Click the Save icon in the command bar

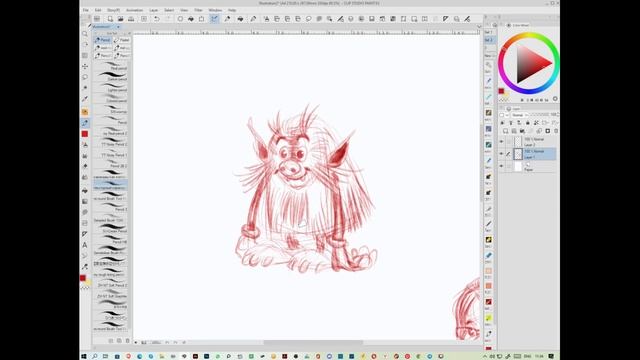[x=131, y=19]
